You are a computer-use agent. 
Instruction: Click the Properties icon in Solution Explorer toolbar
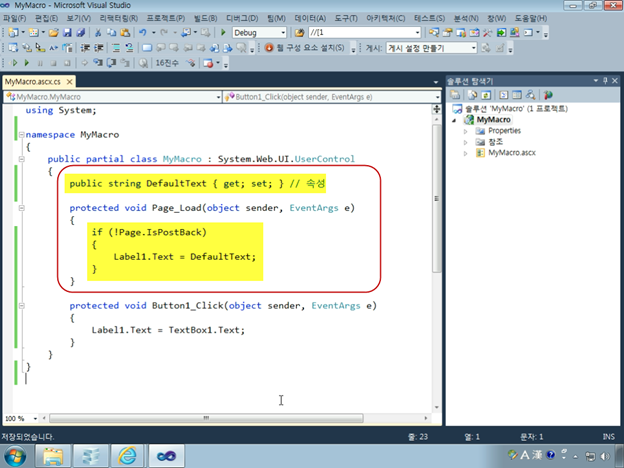[455, 95]
